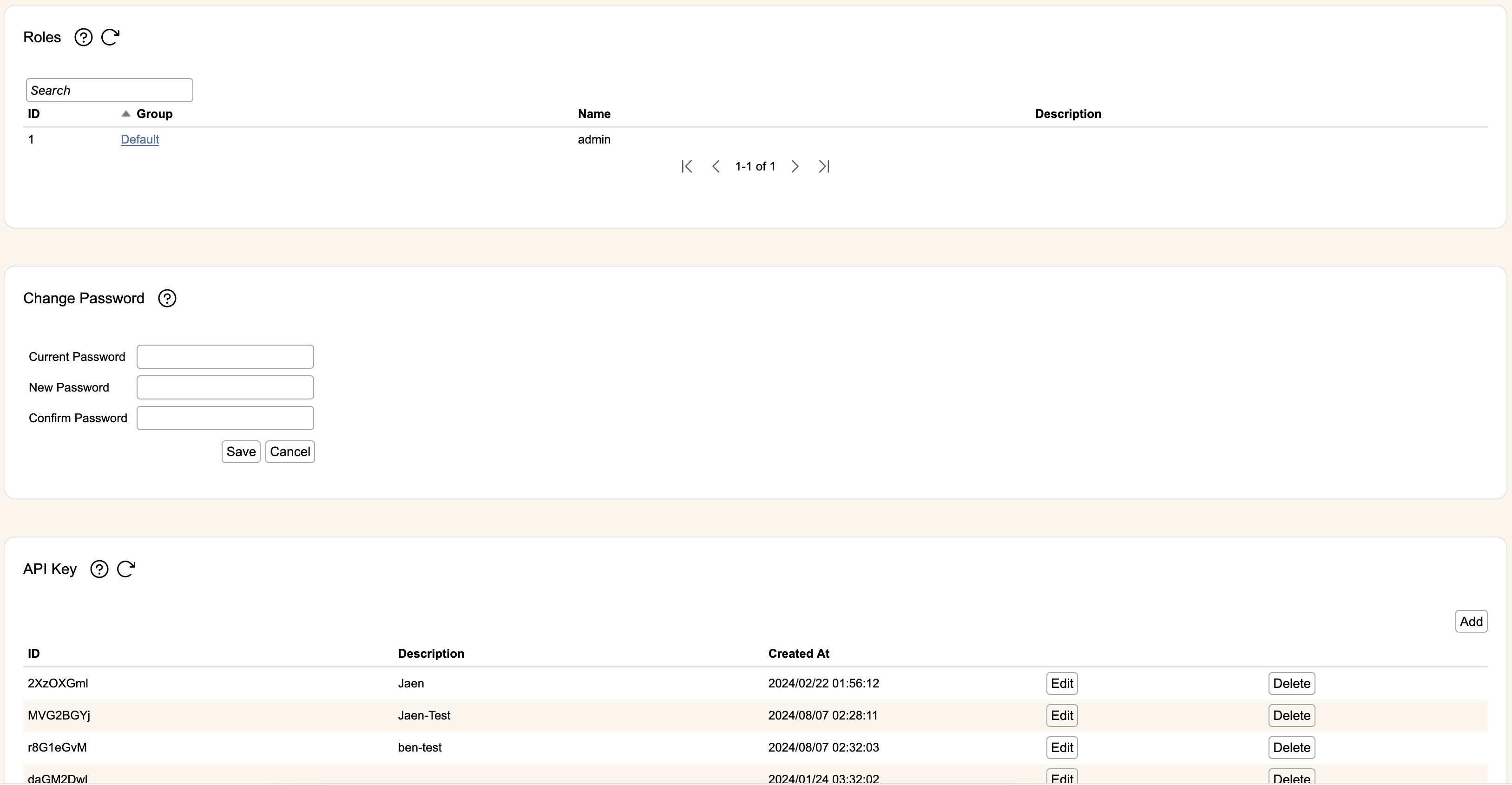This screenshot has width=1512, height=785.
Task: Sort roles by Group column arrow
Action: tap(125, 114)
